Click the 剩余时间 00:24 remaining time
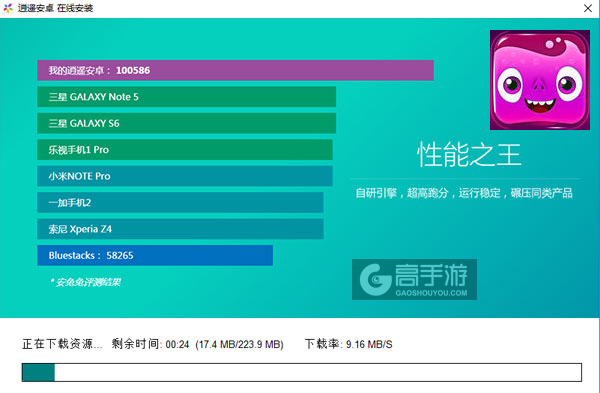The image size is (600, 393). click(x=150, y=344)
